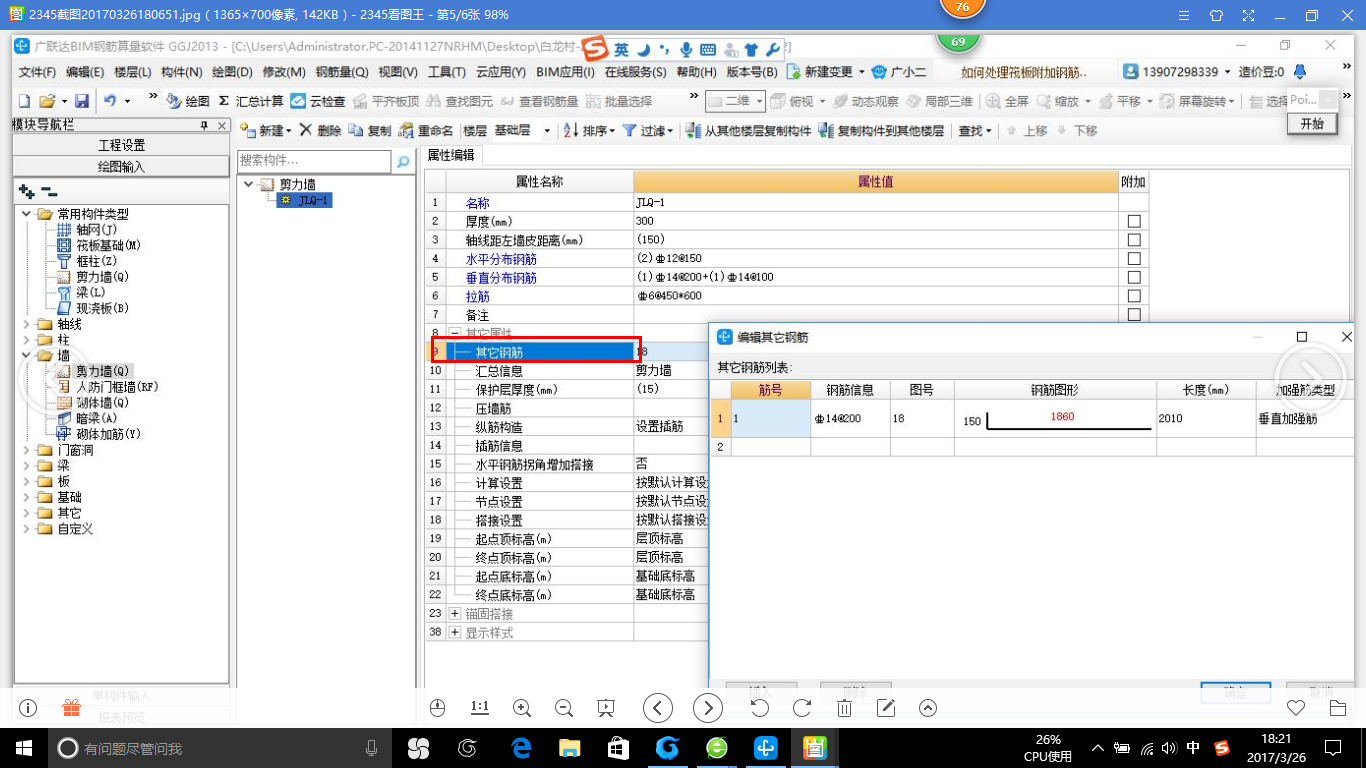Image resolution: width=1366 pixels, height=768 pixels.
Task: Open Windows Start menu
Action: (x=23, y=747)
